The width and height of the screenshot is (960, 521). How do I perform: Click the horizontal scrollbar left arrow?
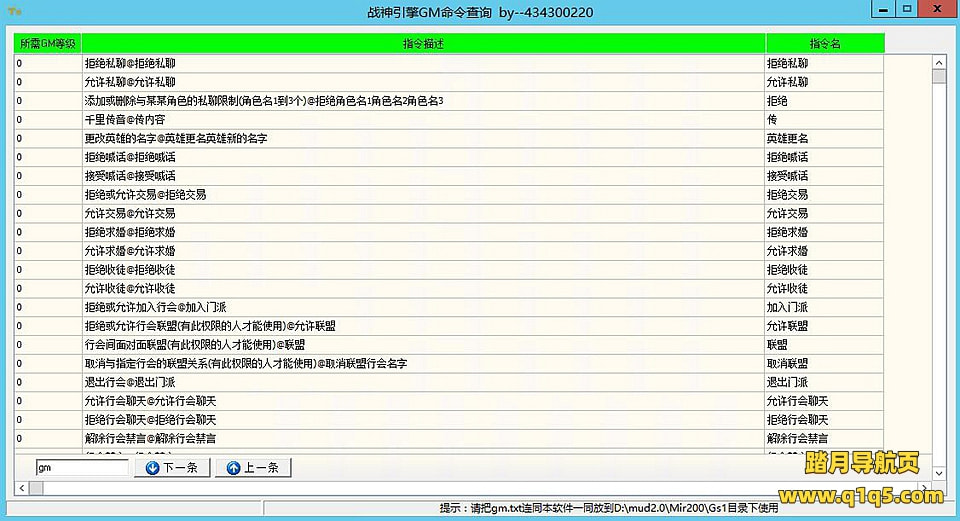(x=21, y=488)
